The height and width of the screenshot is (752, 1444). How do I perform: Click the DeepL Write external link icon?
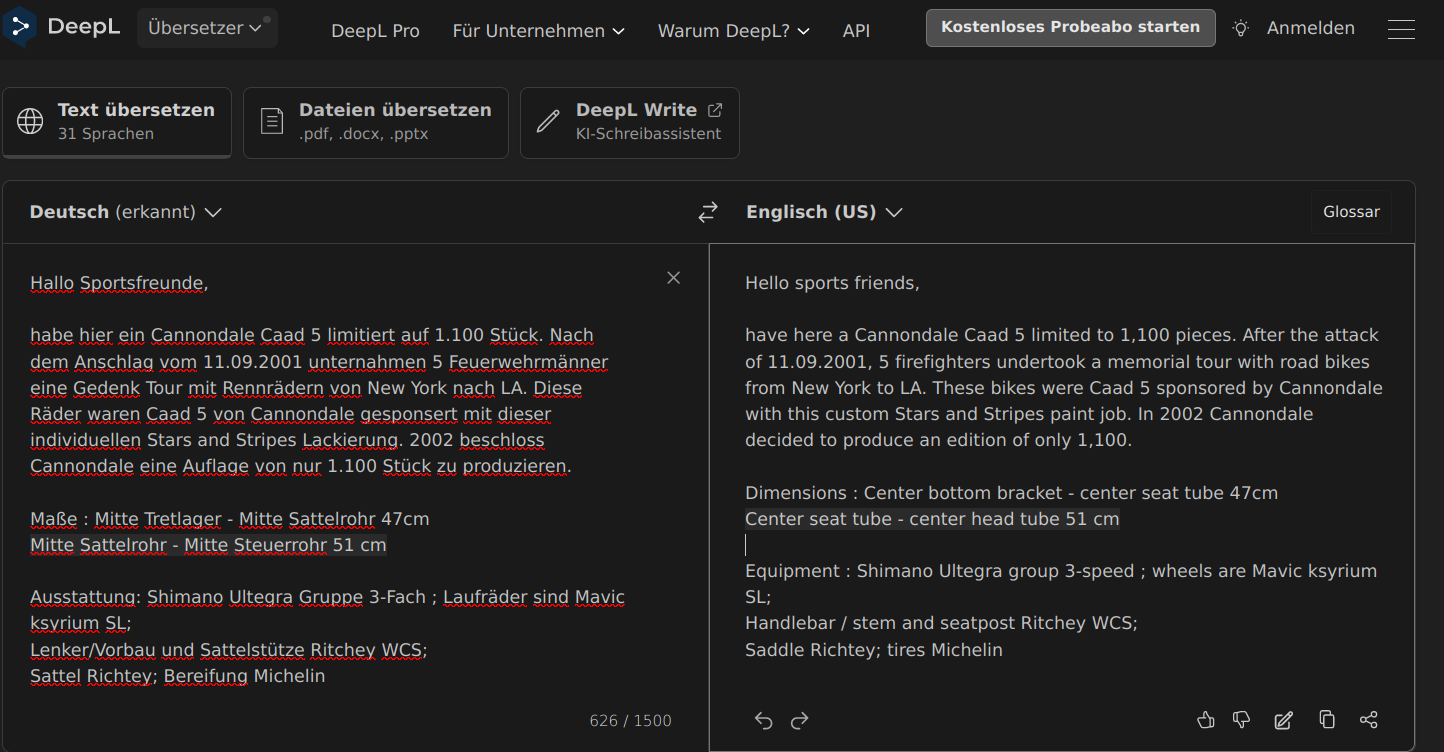pos(715,110)
